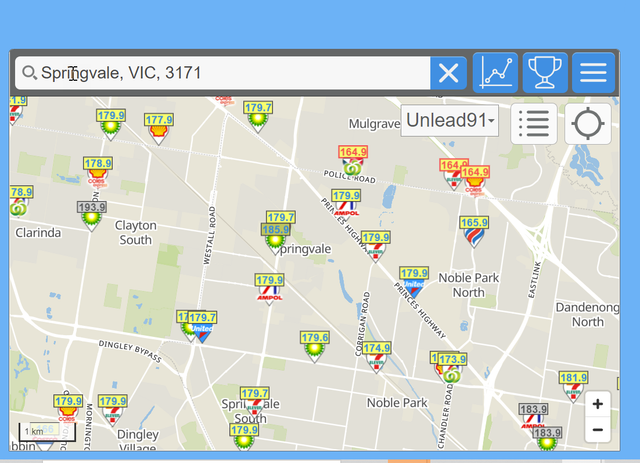Select Woolworths station priced 164.9
The width and height of the screenshot is (640, 463).
click(353, 160)
